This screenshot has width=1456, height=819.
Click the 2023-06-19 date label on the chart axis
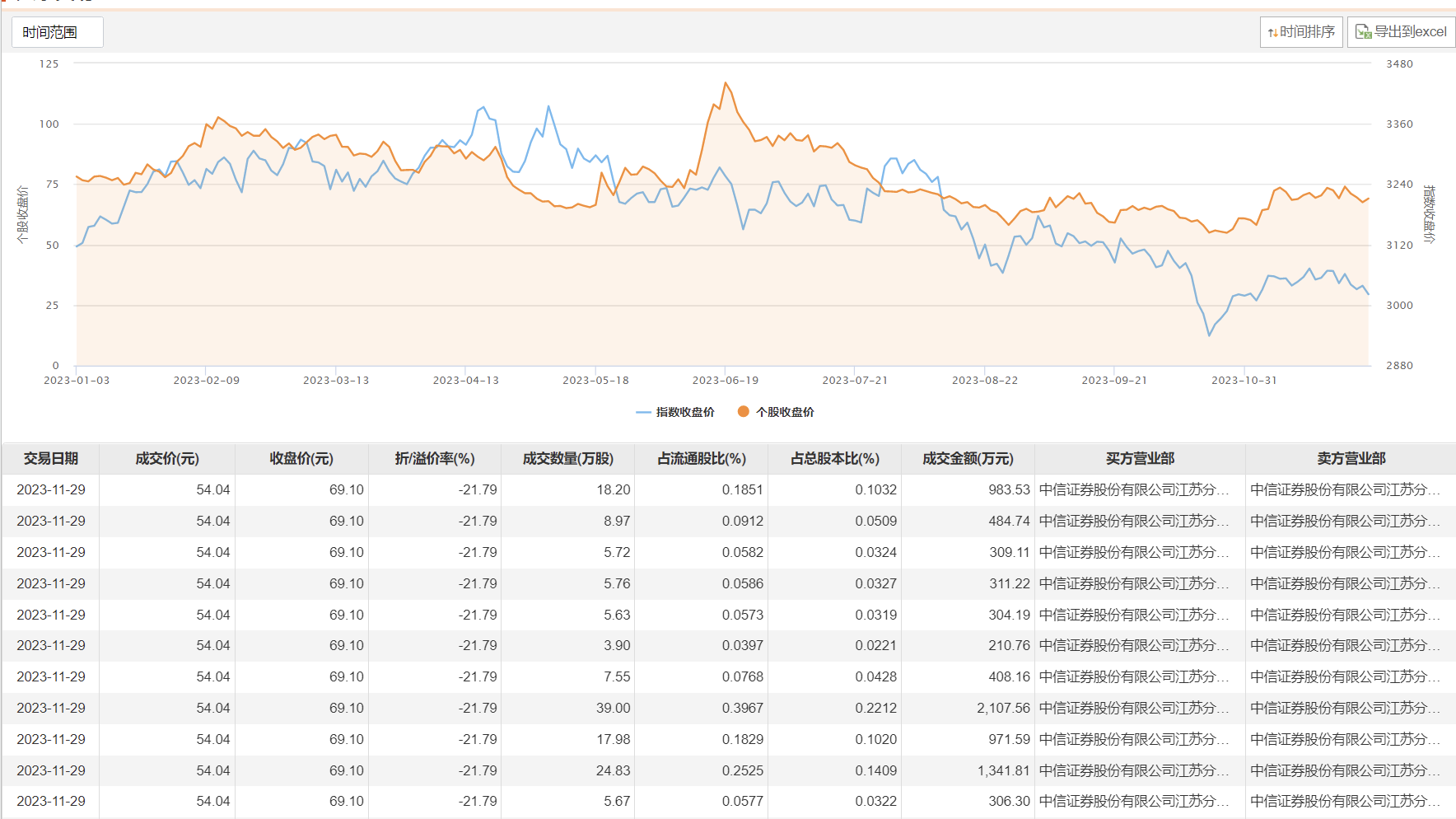[x=725, y=381]
